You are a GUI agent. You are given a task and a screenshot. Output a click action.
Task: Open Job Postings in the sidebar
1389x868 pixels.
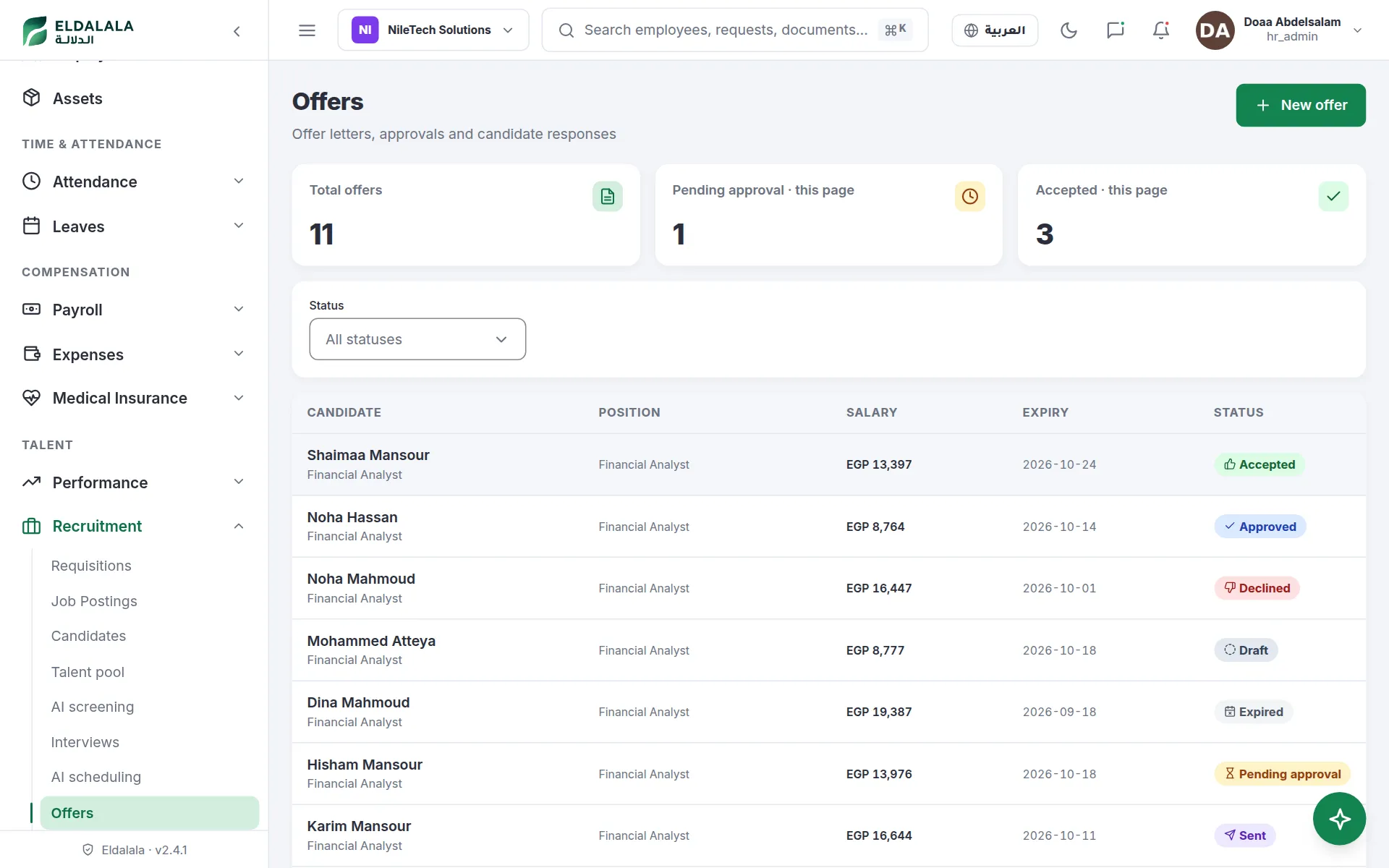pos(94,601)
